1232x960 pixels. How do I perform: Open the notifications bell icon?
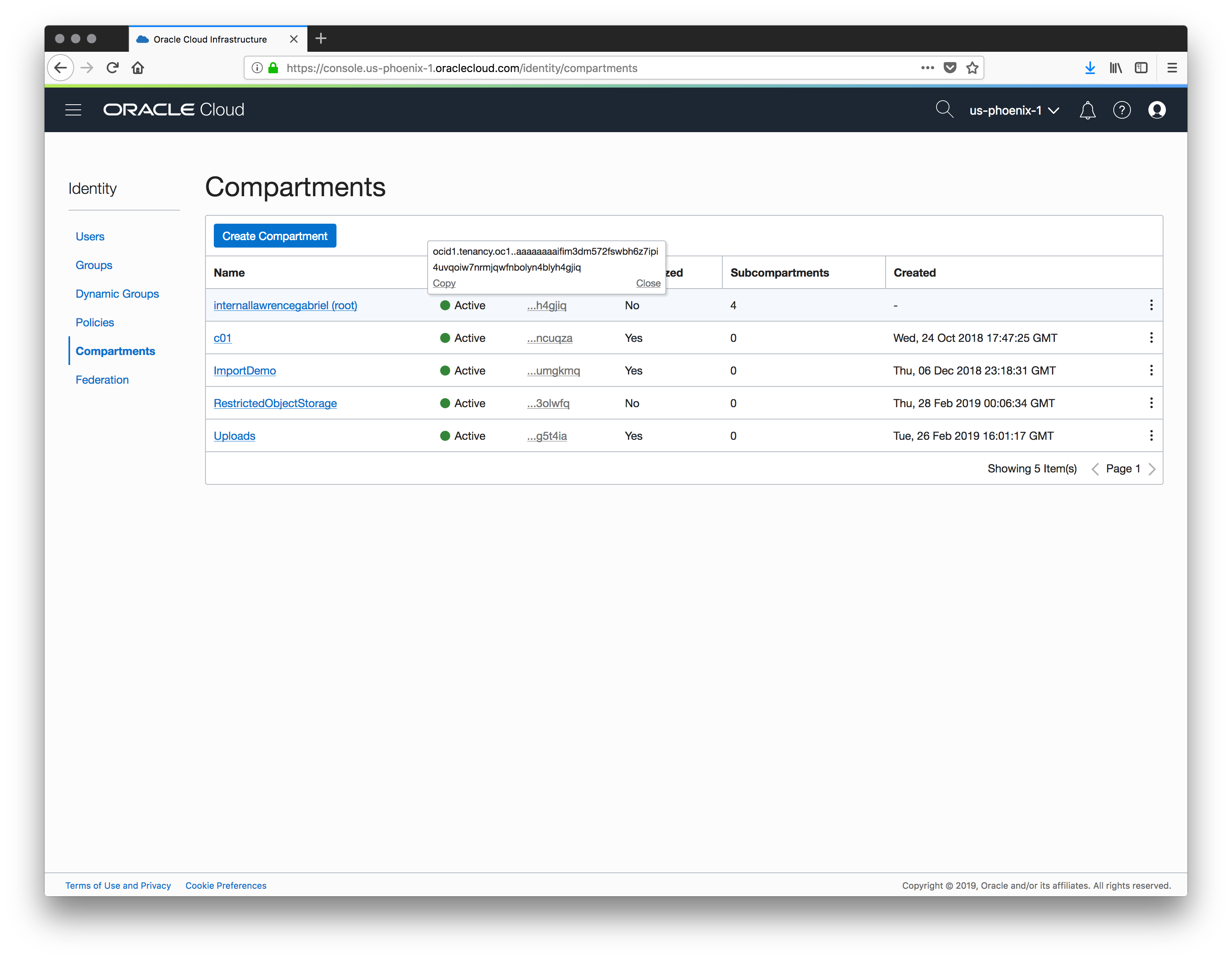pyautogui.click(x=1087, y=110)
